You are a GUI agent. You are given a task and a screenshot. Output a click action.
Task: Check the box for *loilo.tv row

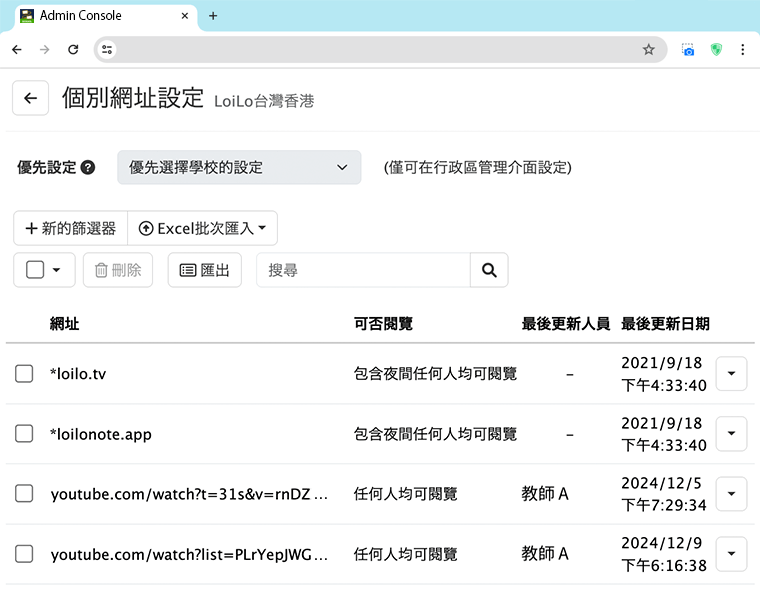tap(24, 374)
